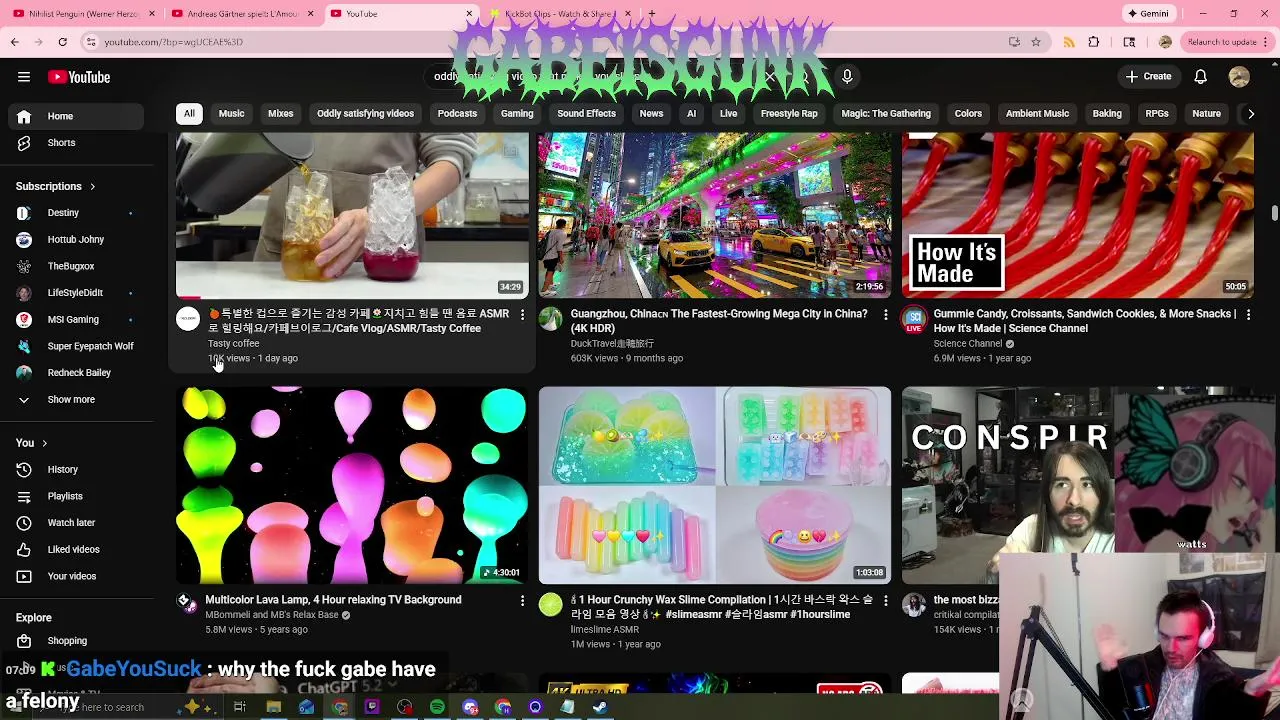Open Your videos page

point(75,576)
